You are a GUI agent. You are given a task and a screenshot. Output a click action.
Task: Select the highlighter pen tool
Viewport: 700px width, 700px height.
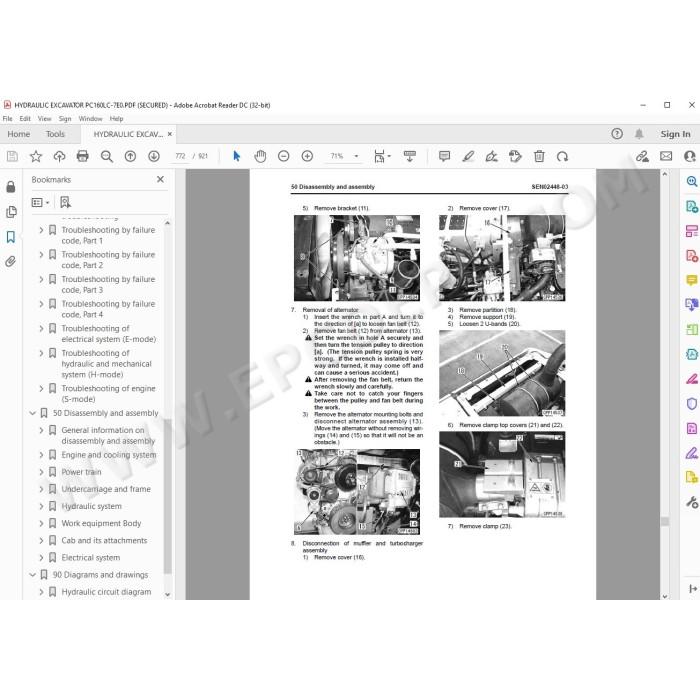tap(468, 156)
